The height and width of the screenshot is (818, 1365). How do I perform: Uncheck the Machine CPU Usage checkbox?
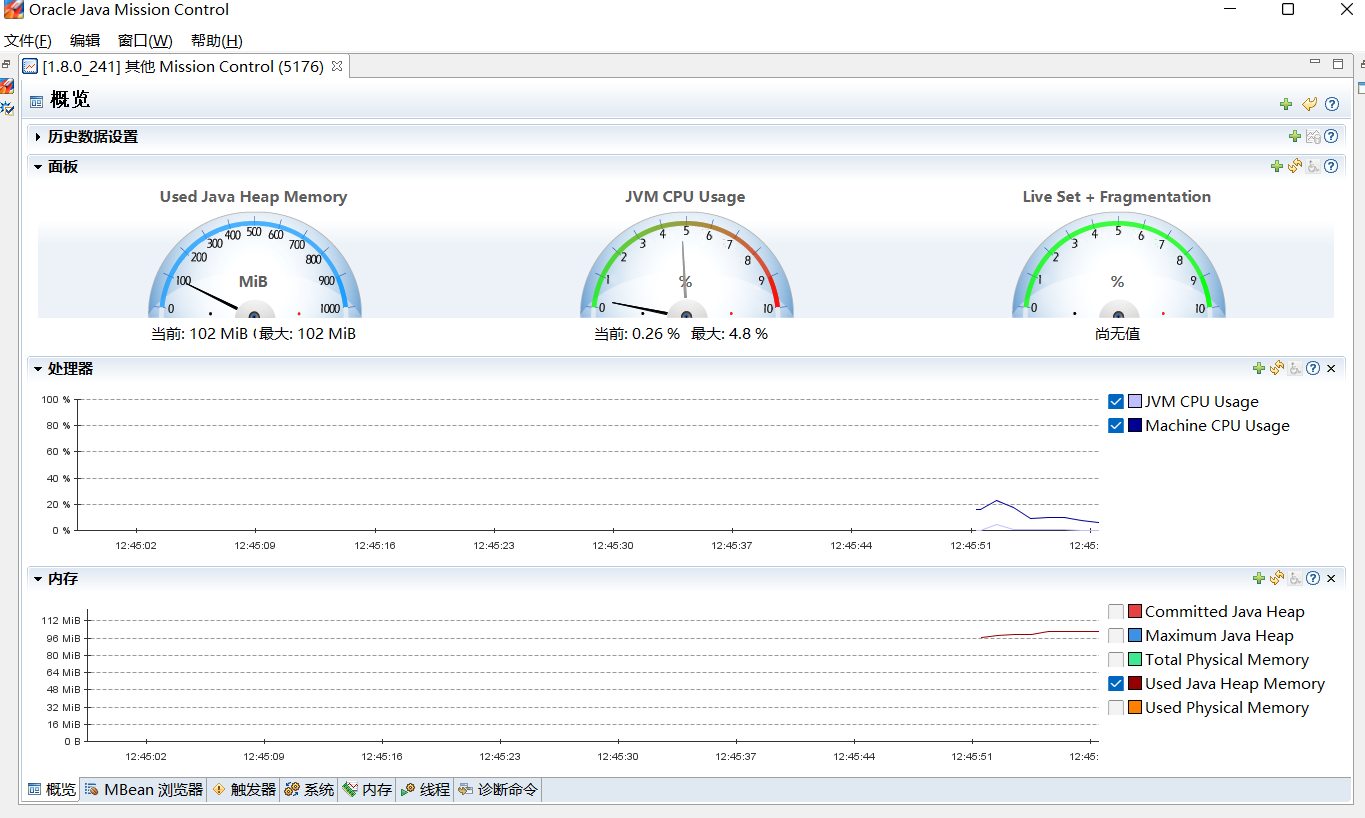pyautogui.click(x=1116, y=426)
